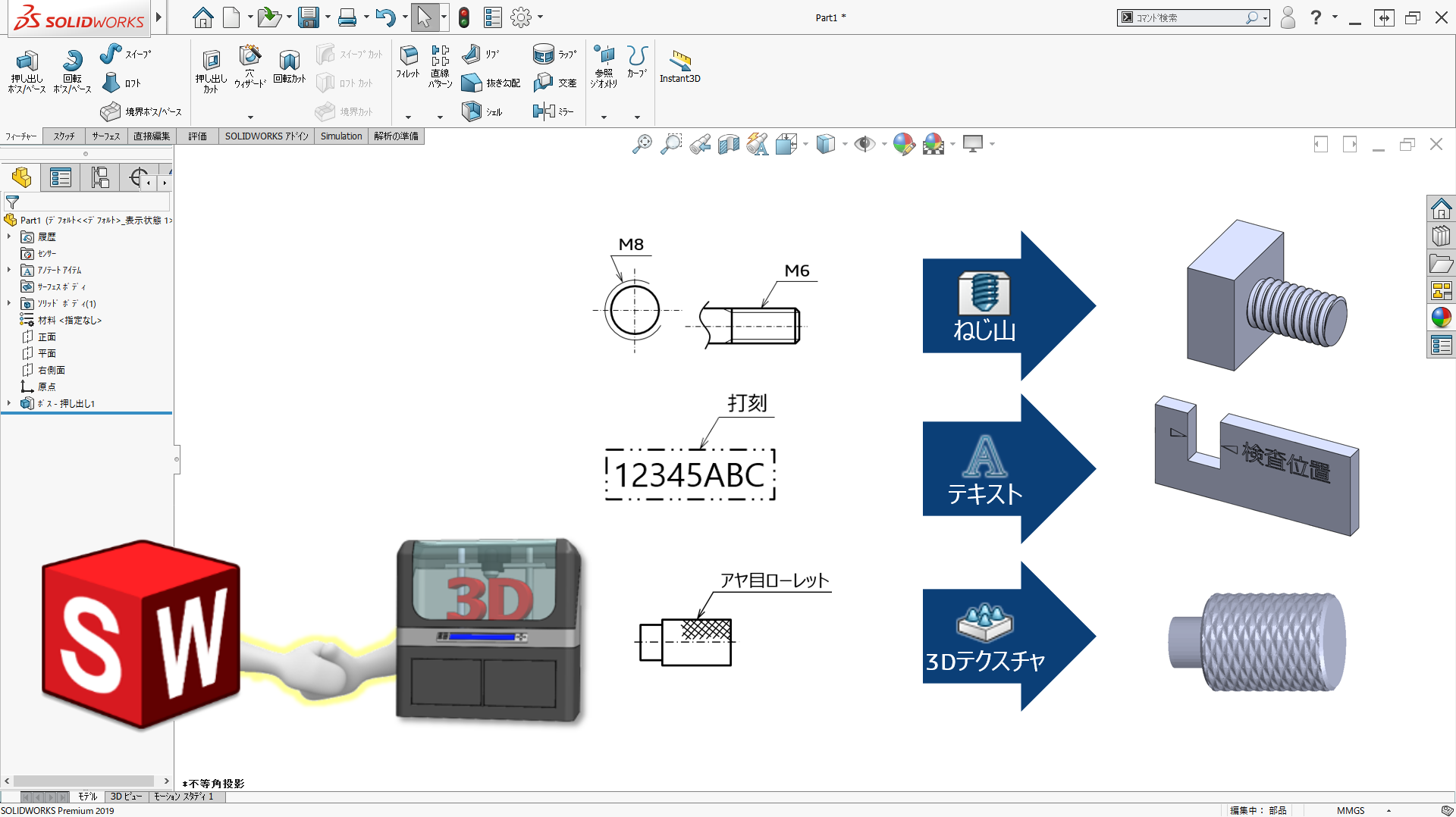Open the Hole Wizard tool
1456x817 pixels.
(249, 67)
